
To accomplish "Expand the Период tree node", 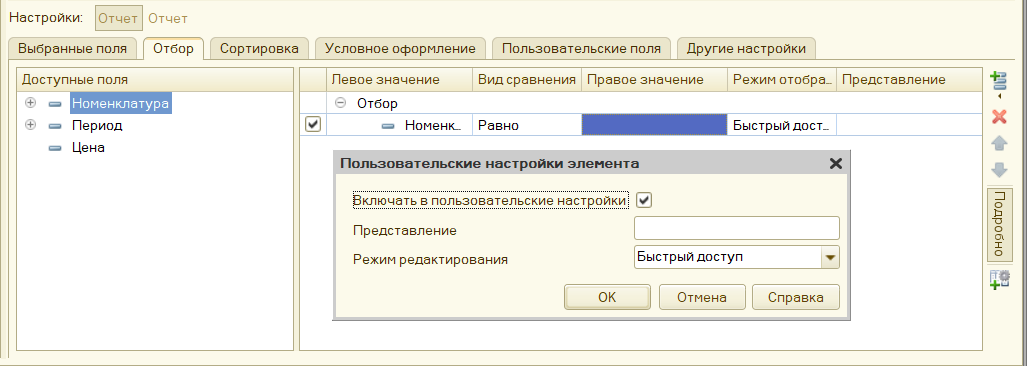I will 30,125.
